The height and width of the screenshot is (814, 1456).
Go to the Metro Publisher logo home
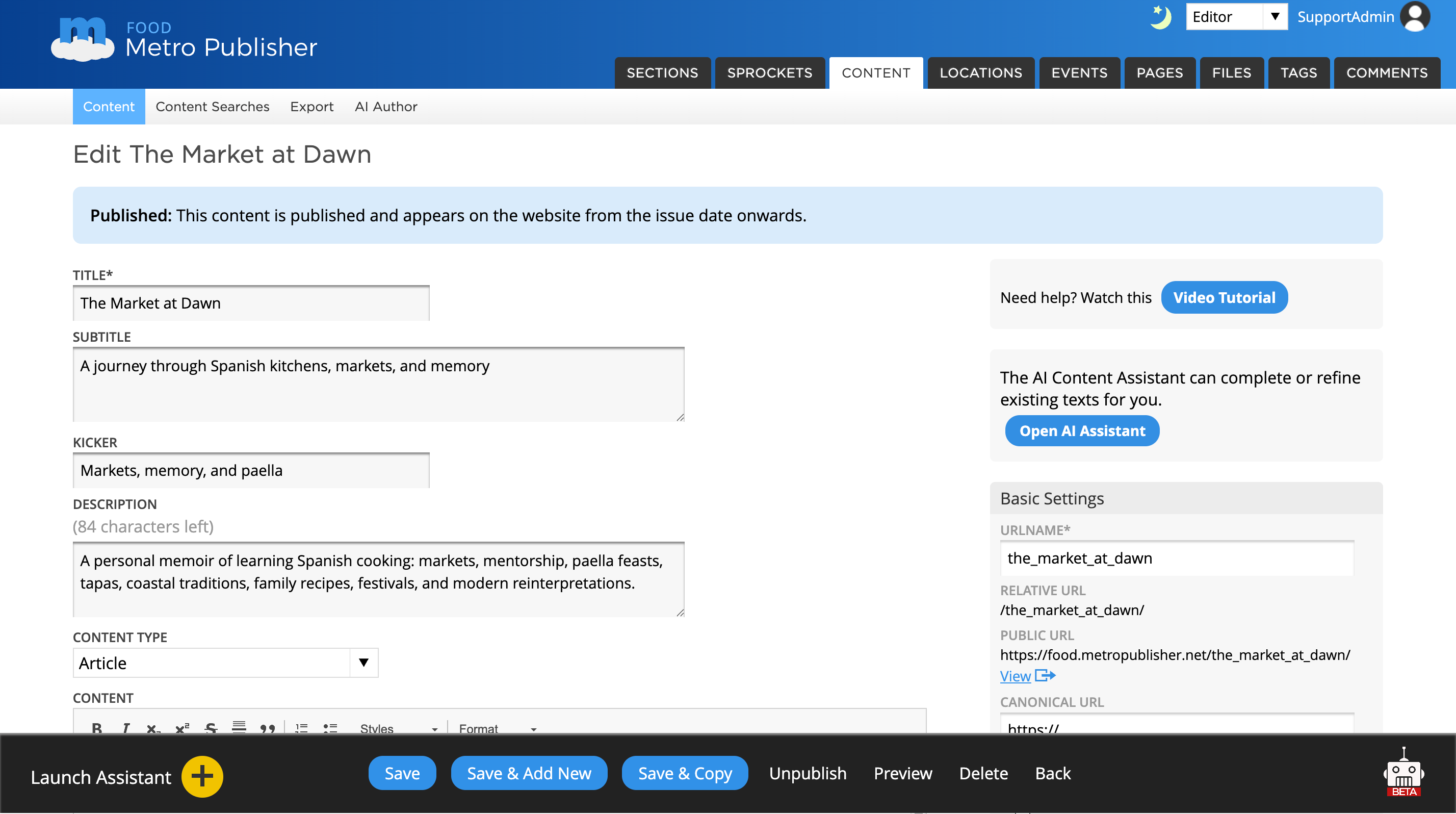click(184, 40)
